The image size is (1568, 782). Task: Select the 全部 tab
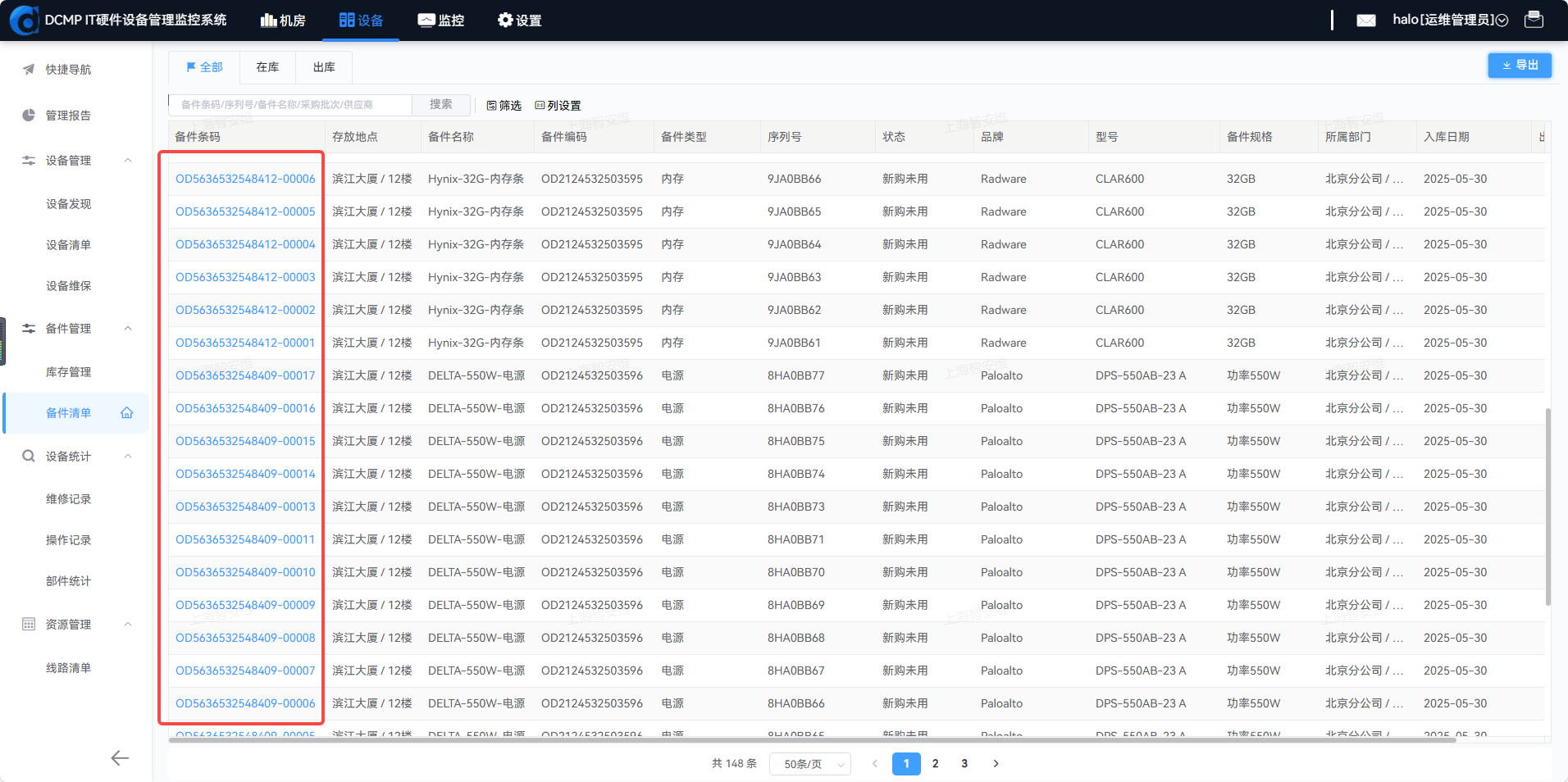pyautogui.click(x=204, y=67)
